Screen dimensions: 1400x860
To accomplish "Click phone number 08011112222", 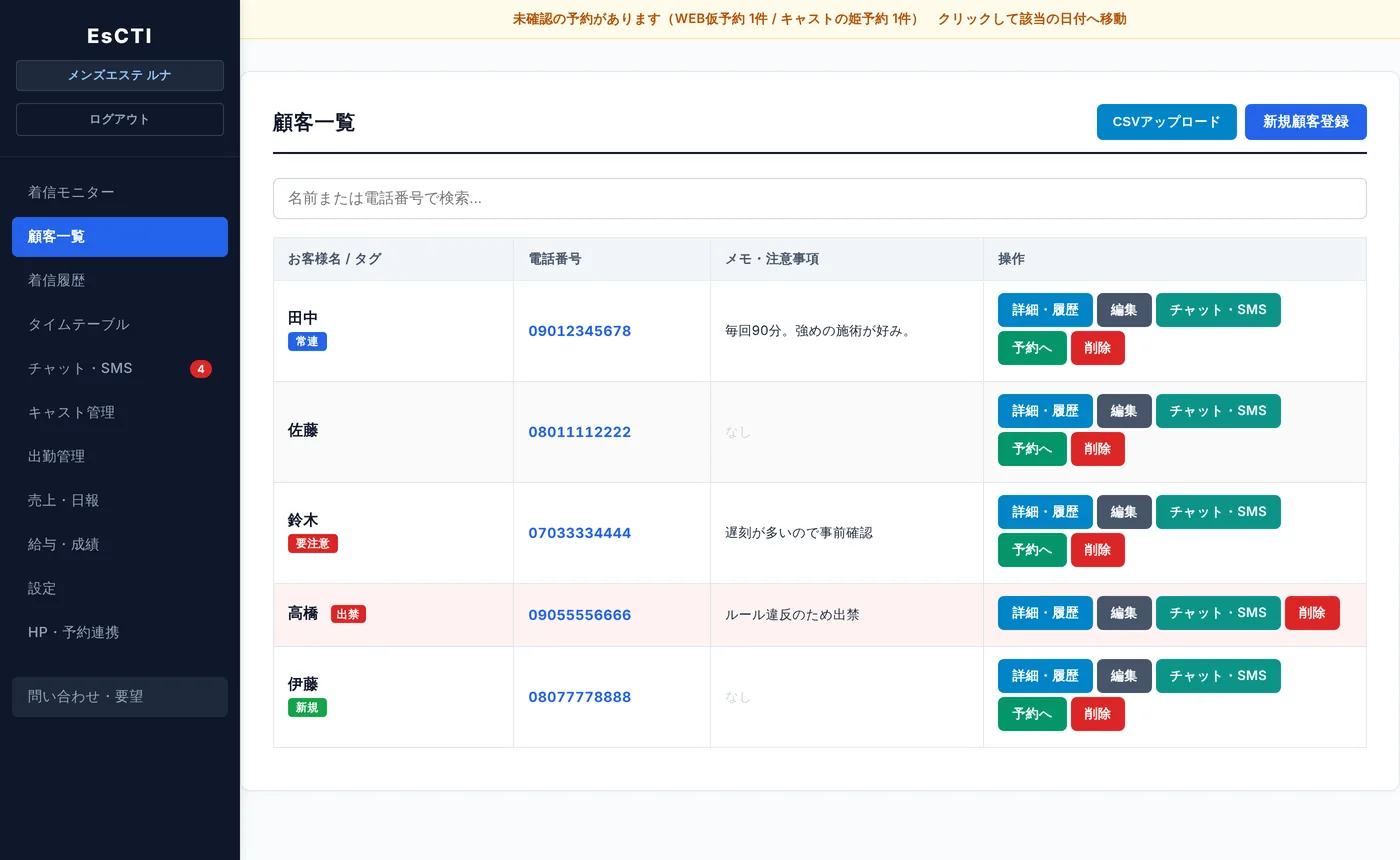I will (580, 432).
